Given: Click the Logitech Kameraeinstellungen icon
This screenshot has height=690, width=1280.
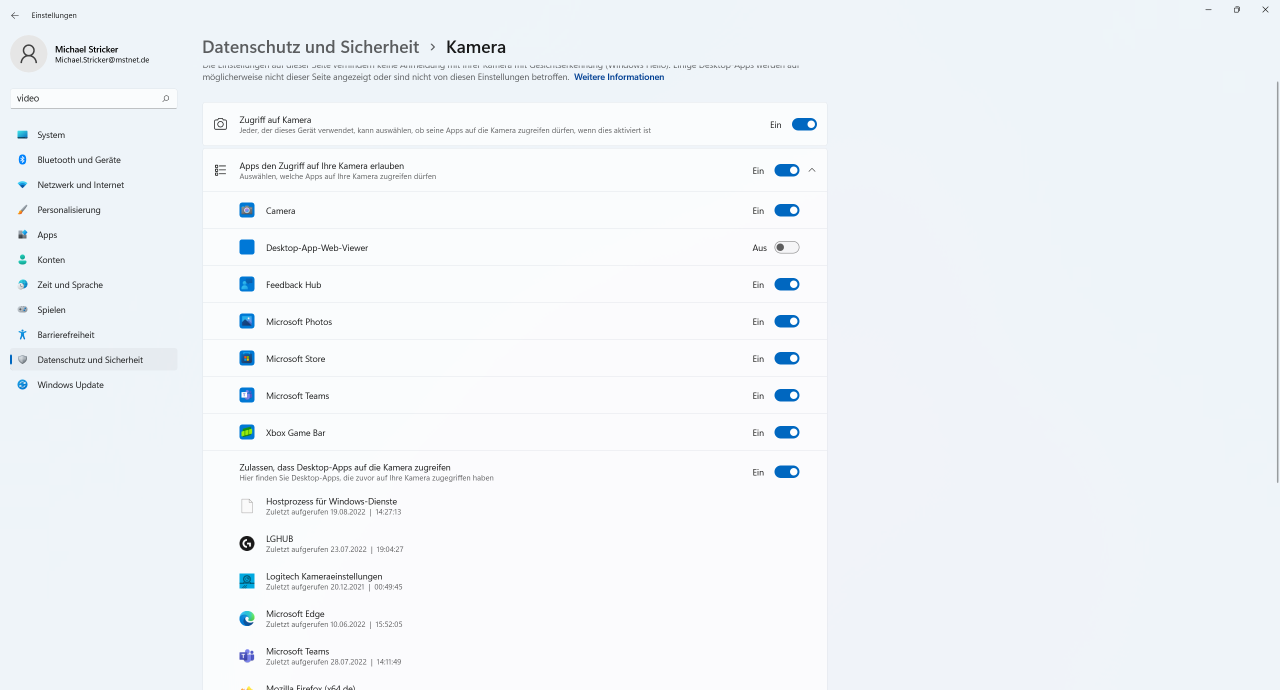Looking at the screenshot, I should [247, 581].
